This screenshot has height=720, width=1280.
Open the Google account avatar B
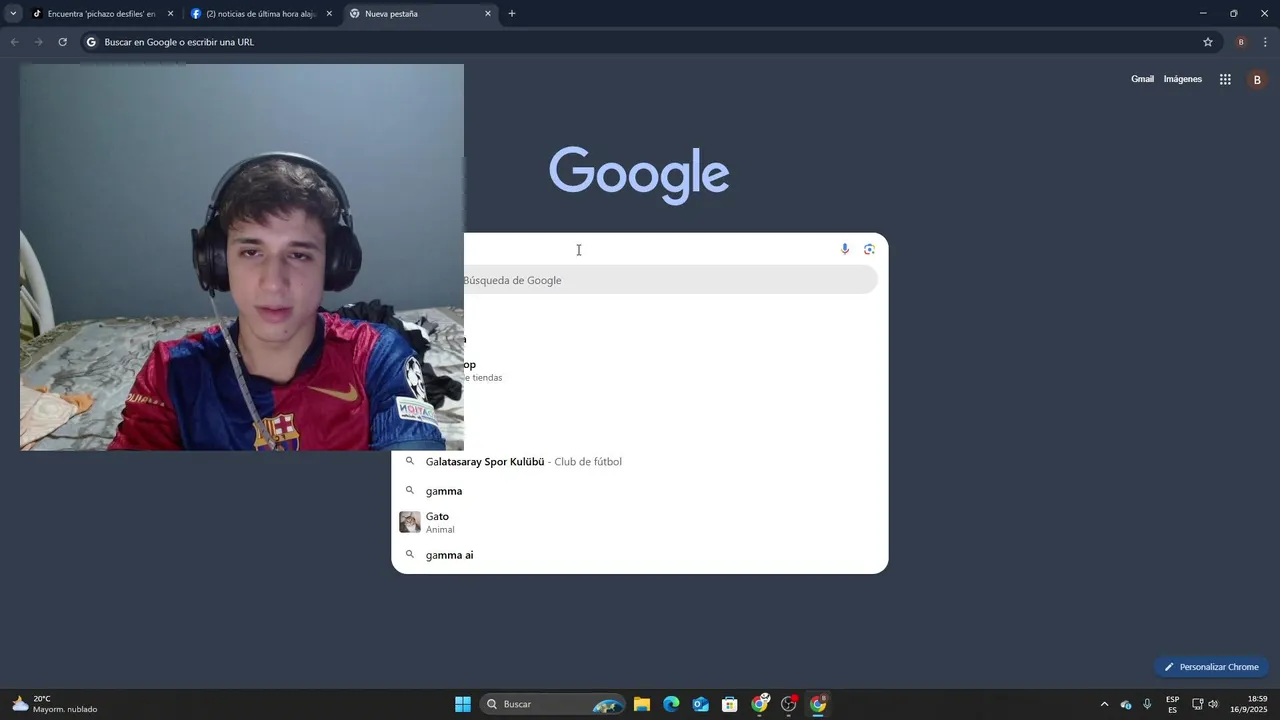pyautogui.click(x=1257, y=80)
